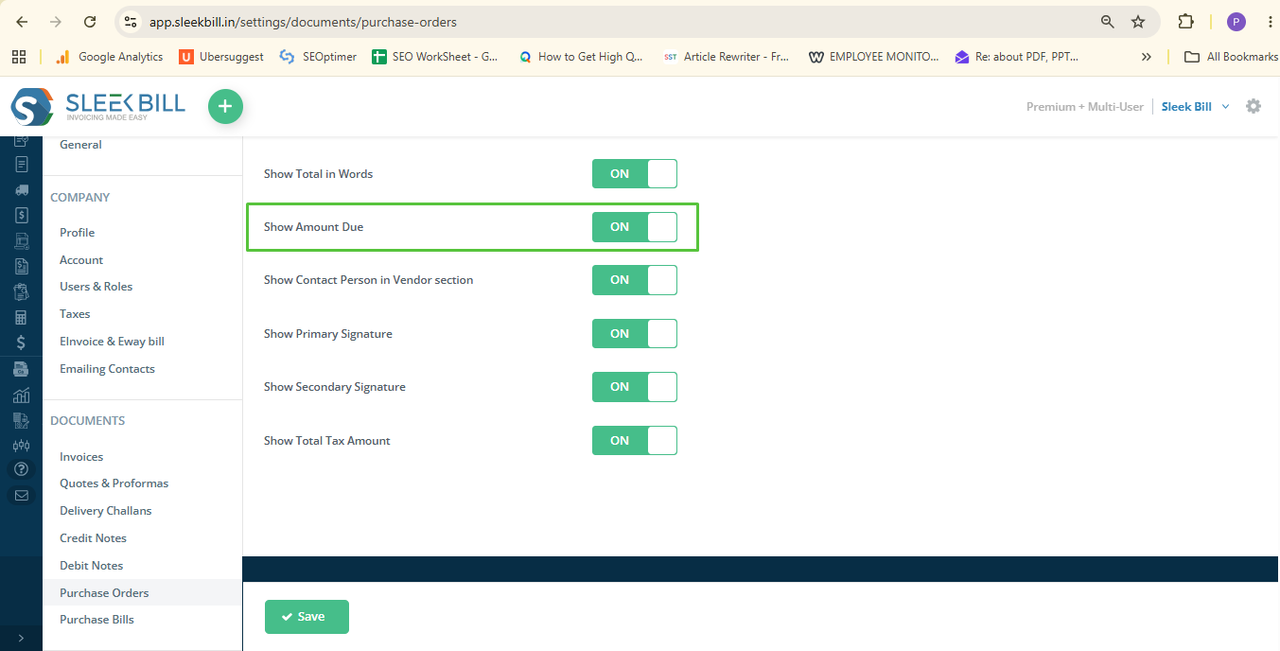The height and width of the screenshot is (651, 1280).
Task: Open Article Rewriter bookmark
Action: tap(726, 57)
